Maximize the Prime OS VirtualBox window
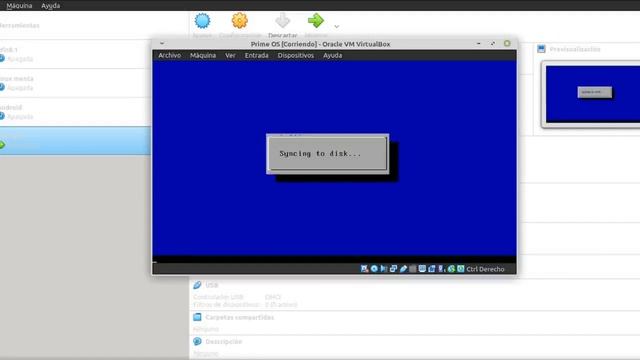640x360 pixels. (x=493, y=43)
